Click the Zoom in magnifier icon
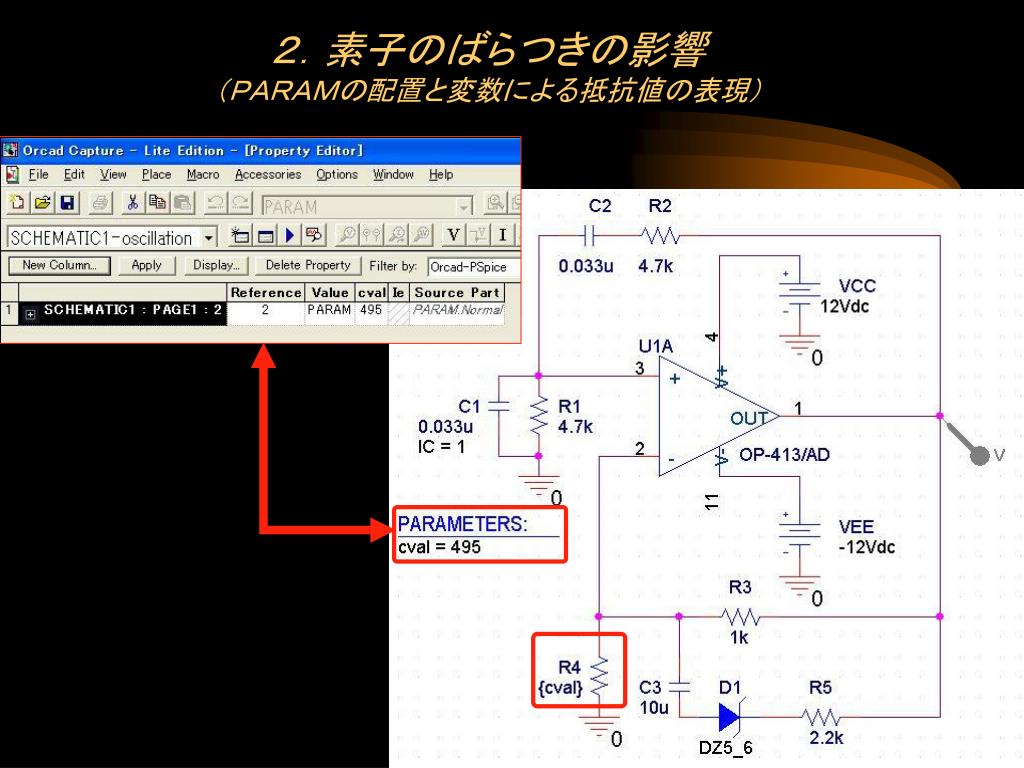This screenshot has height=768, width=1024. [x=495, y=203]
